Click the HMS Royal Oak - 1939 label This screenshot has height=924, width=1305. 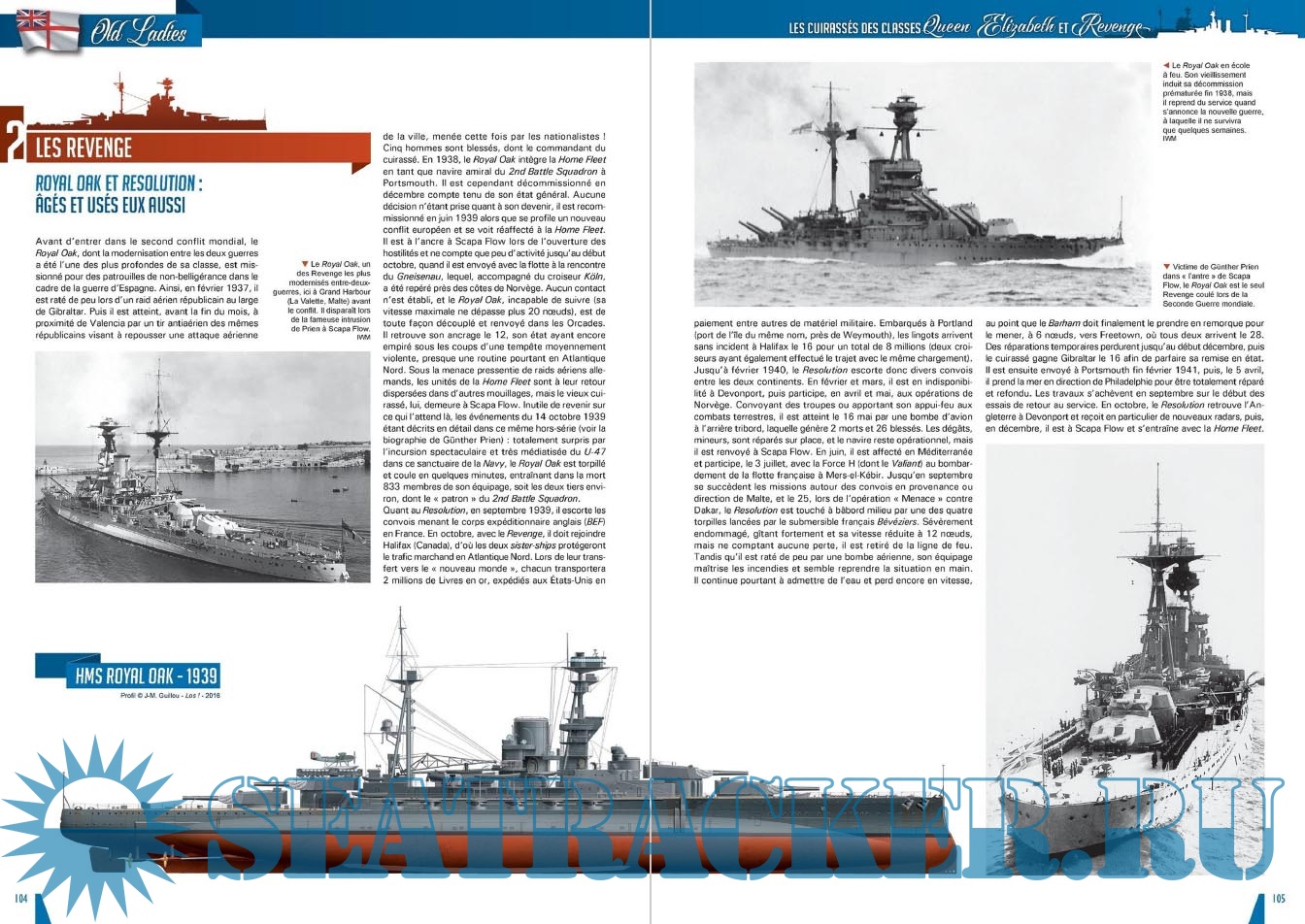[x=147, y=676]
